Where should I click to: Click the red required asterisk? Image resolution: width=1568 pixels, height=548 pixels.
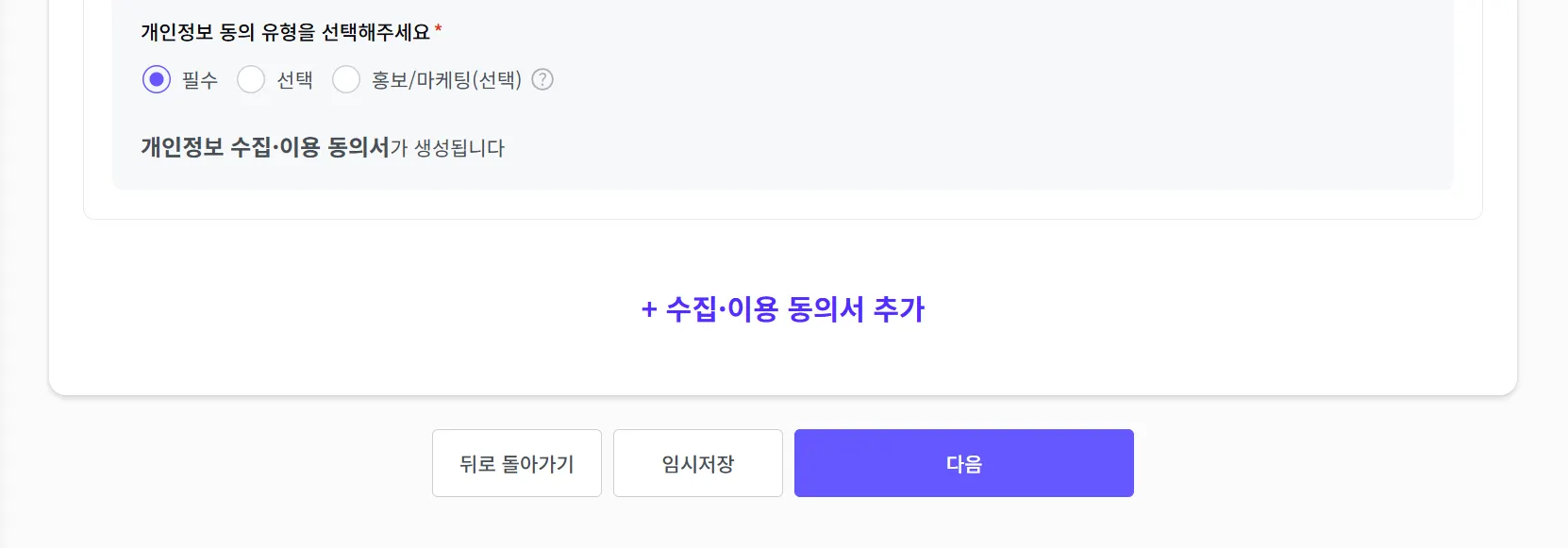pos(439,30)
